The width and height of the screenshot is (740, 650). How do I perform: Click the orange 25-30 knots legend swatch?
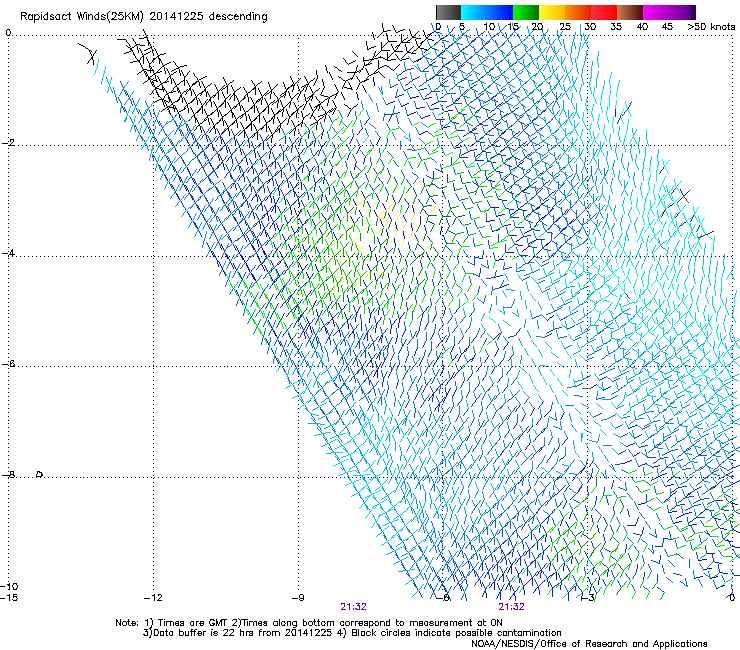pyautogui.click(x=578, y=12)
